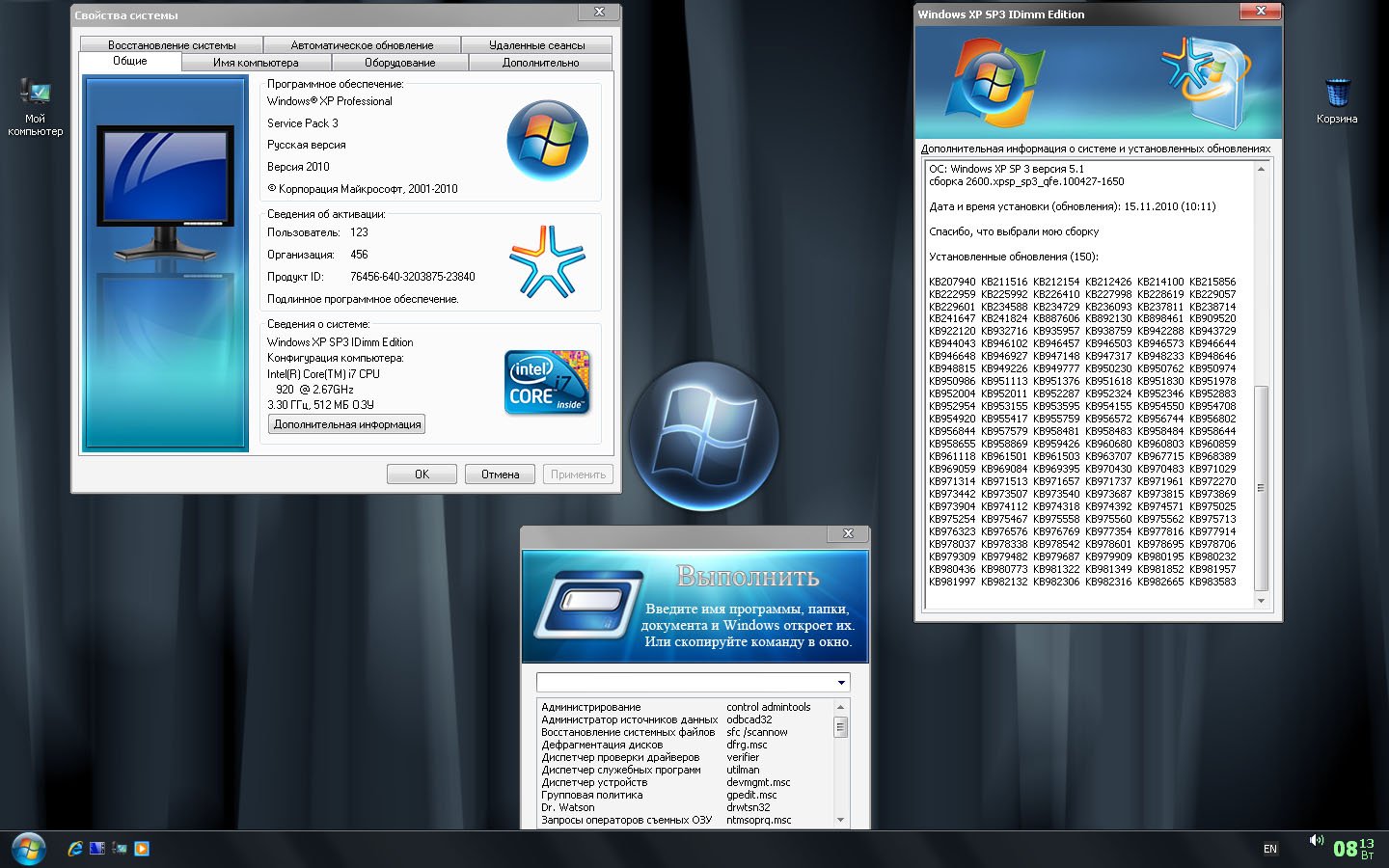Click the computer monitor Quick Launch icon
1389x868 pixels.
pos(120,849)
